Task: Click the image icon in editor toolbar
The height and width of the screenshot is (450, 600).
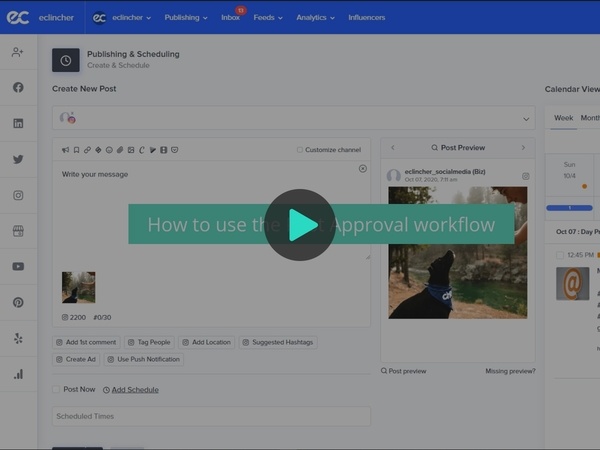Action: pos(131,150)
